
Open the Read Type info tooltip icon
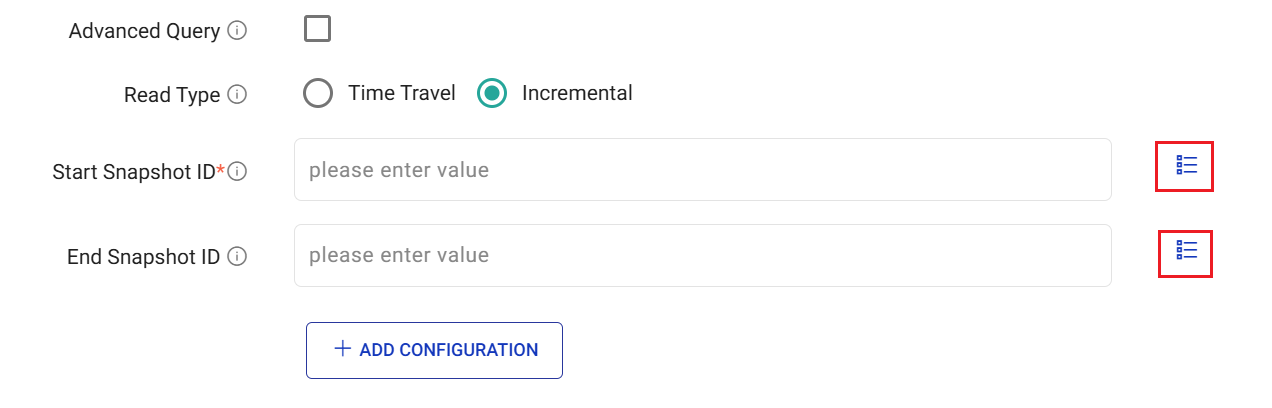coord(237,95)
